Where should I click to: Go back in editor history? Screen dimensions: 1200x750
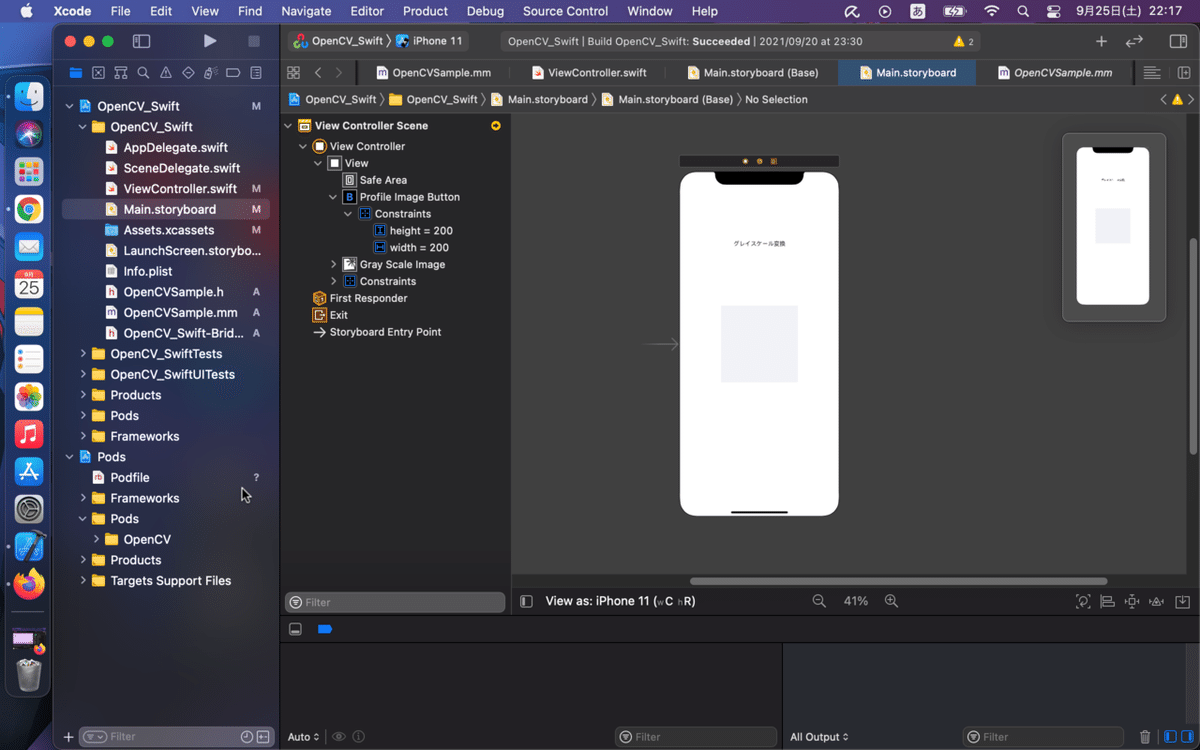coord(318,73)
